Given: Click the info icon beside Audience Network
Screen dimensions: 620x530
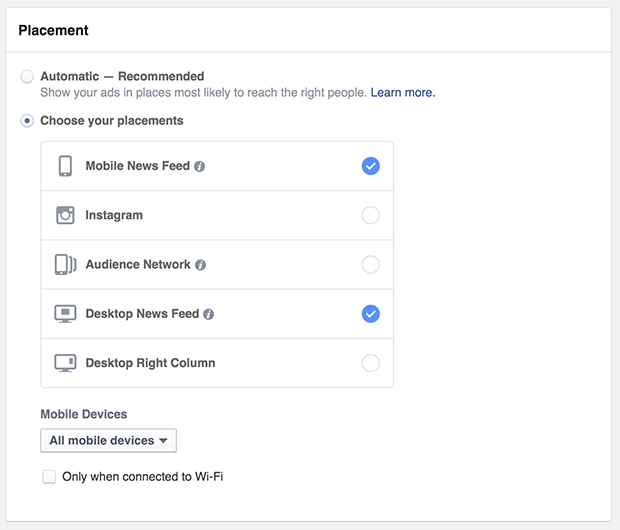Looking at the screenshot, I should 200,265.
